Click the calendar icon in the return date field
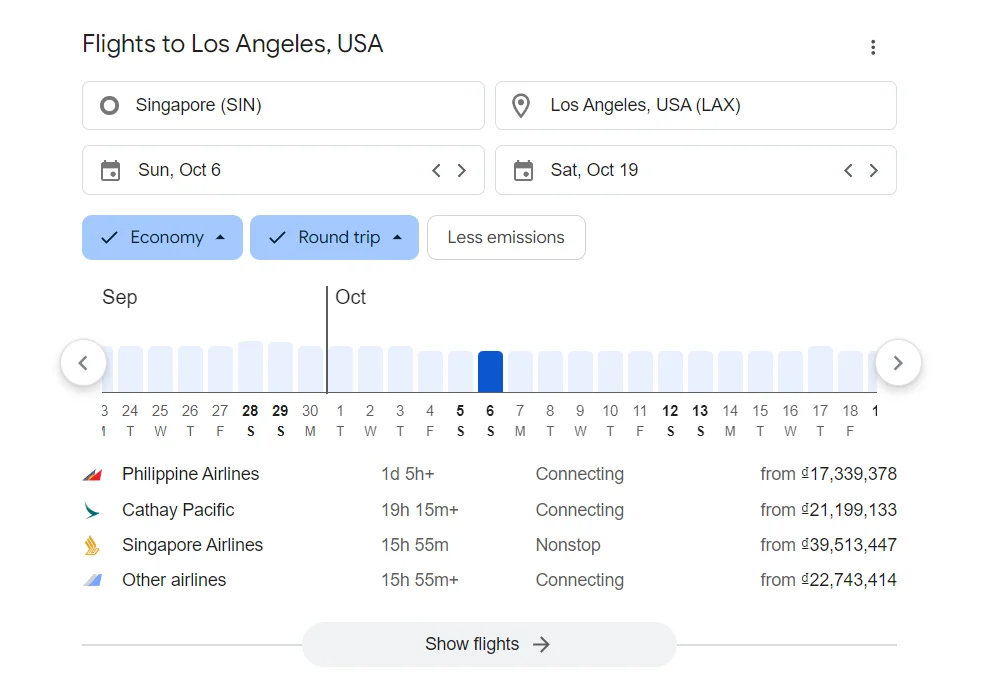 tap(523, 170)
